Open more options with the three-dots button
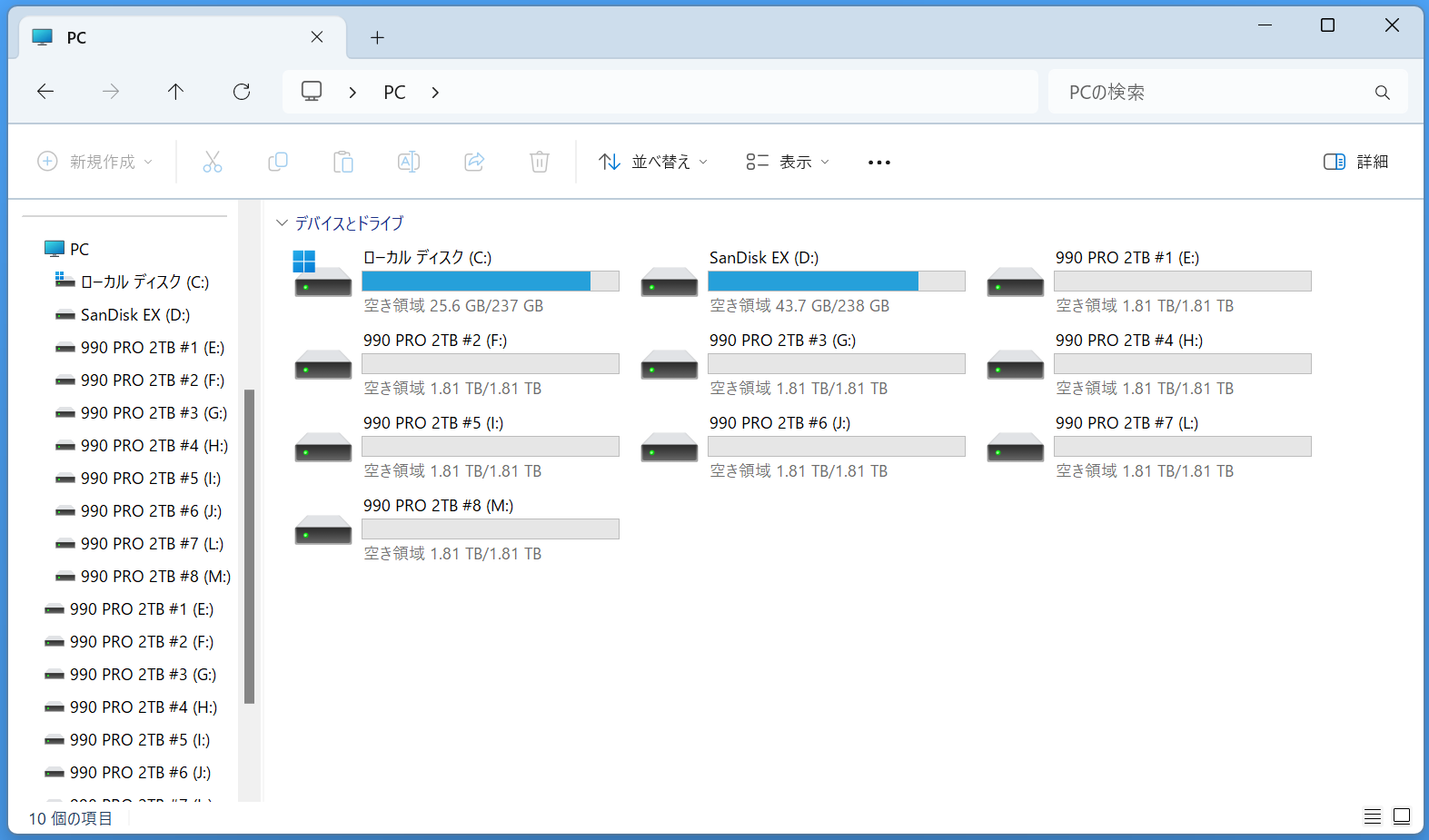The image size is (1429, 840). (x=879, y=162)
